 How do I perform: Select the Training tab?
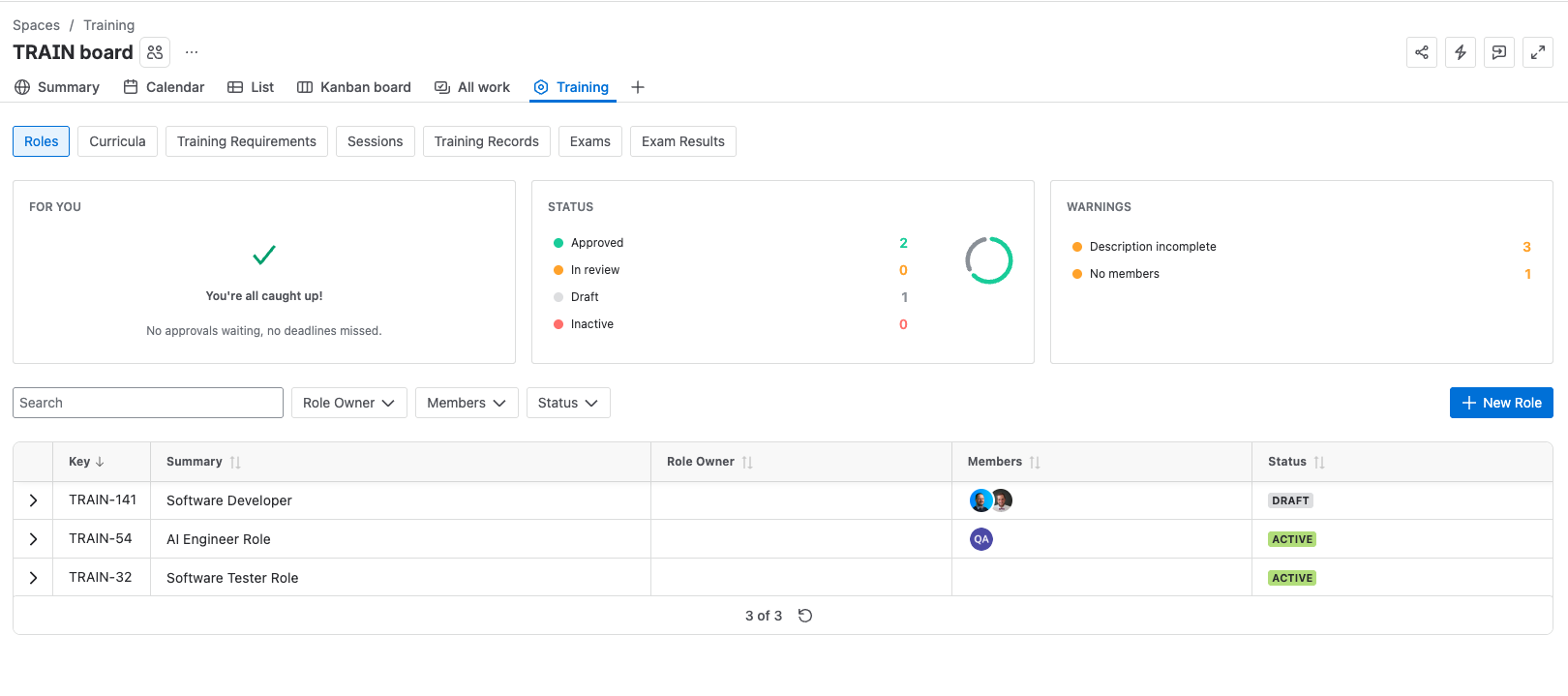(x=572, y=87)
